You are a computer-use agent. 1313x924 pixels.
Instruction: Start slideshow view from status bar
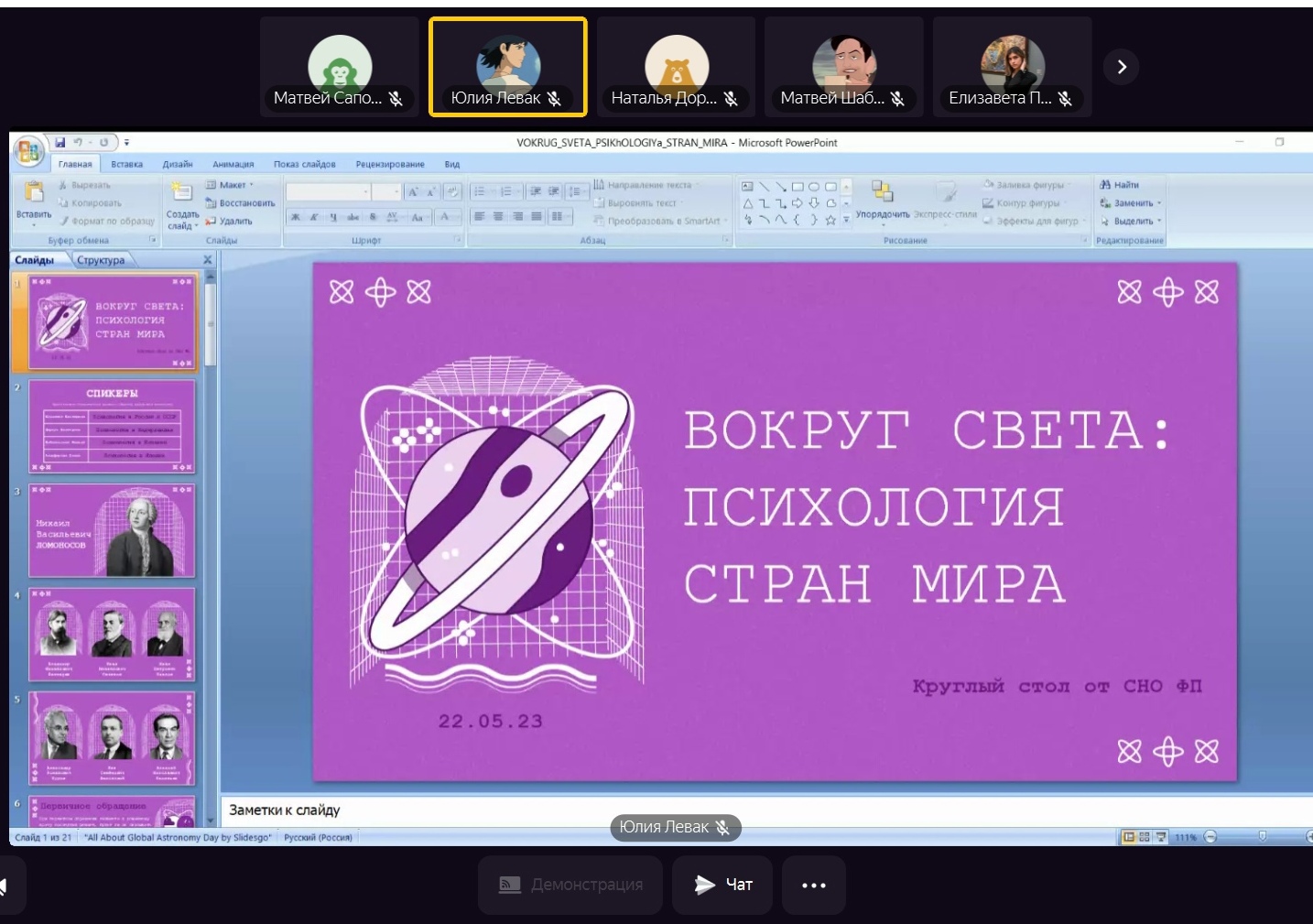coord(1160,837)
